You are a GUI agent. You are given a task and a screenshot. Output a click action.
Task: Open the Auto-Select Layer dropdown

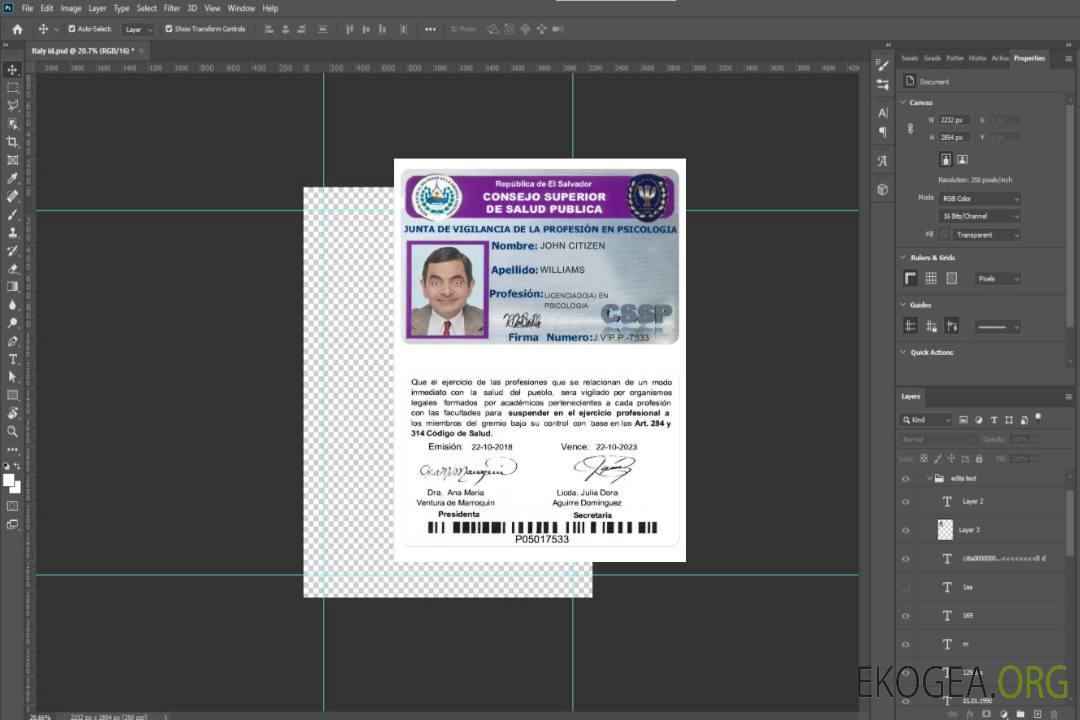click(138, 29)
